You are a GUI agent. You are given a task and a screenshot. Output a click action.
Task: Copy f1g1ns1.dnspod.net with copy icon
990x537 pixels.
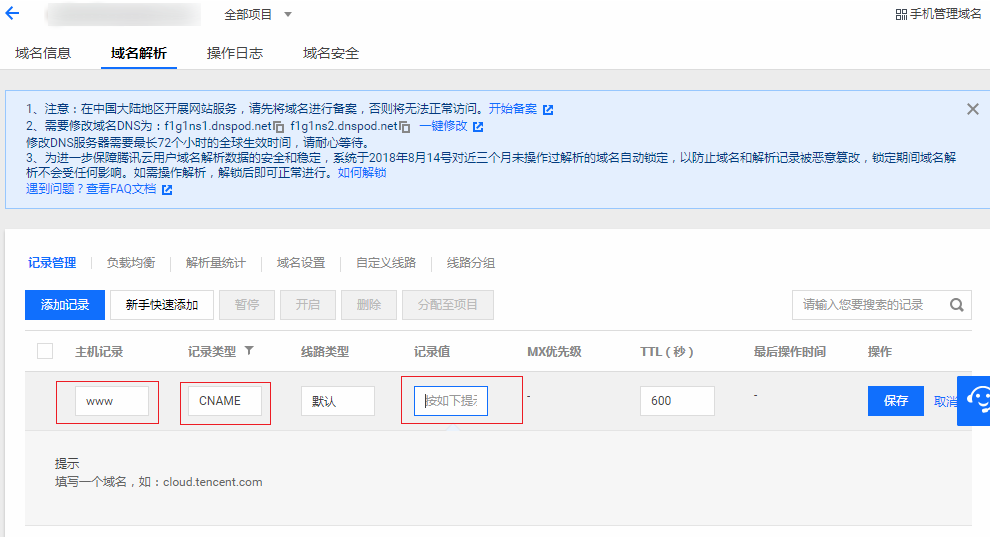click(x=278, y=127)
